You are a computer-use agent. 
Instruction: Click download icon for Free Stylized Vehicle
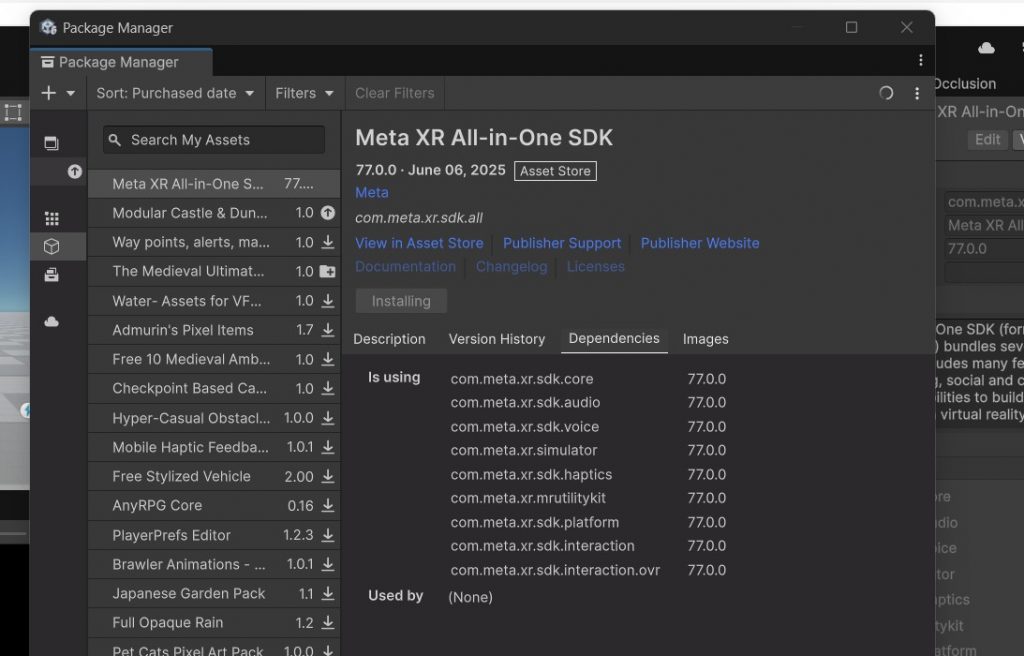328,476
